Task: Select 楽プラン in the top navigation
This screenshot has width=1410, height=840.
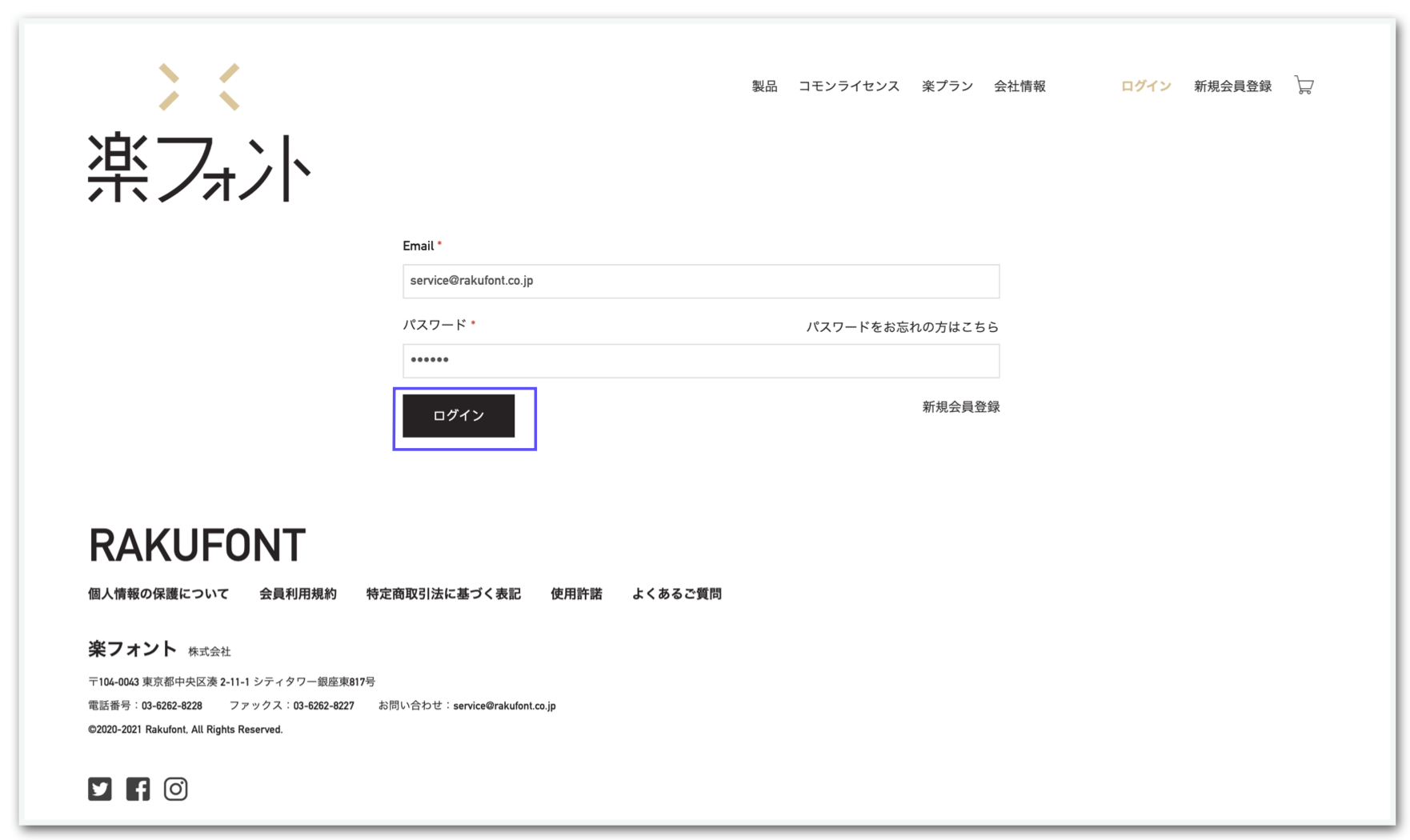Action: pos(947,86)
